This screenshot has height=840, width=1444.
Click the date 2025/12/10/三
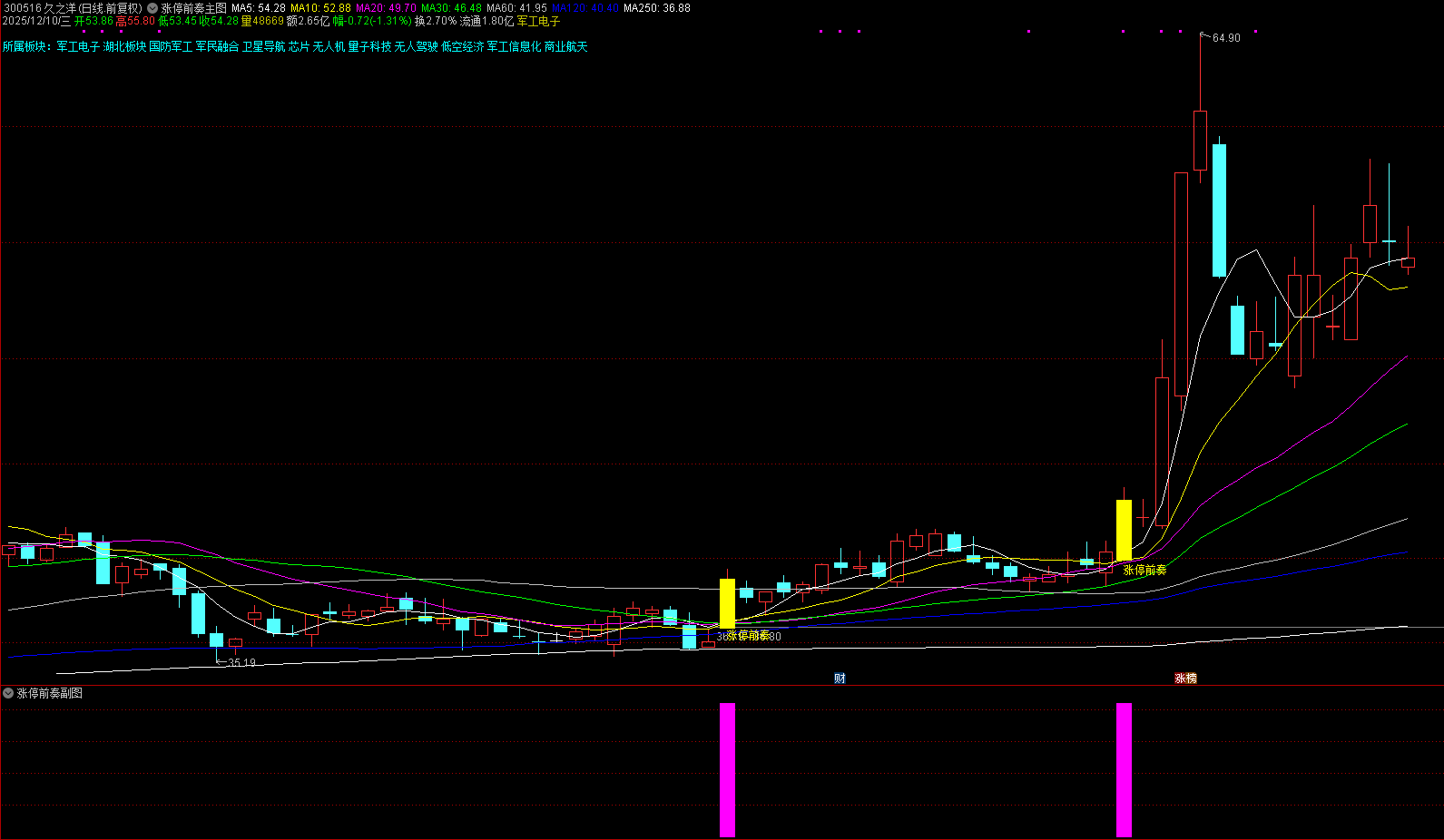coord(36,21)
